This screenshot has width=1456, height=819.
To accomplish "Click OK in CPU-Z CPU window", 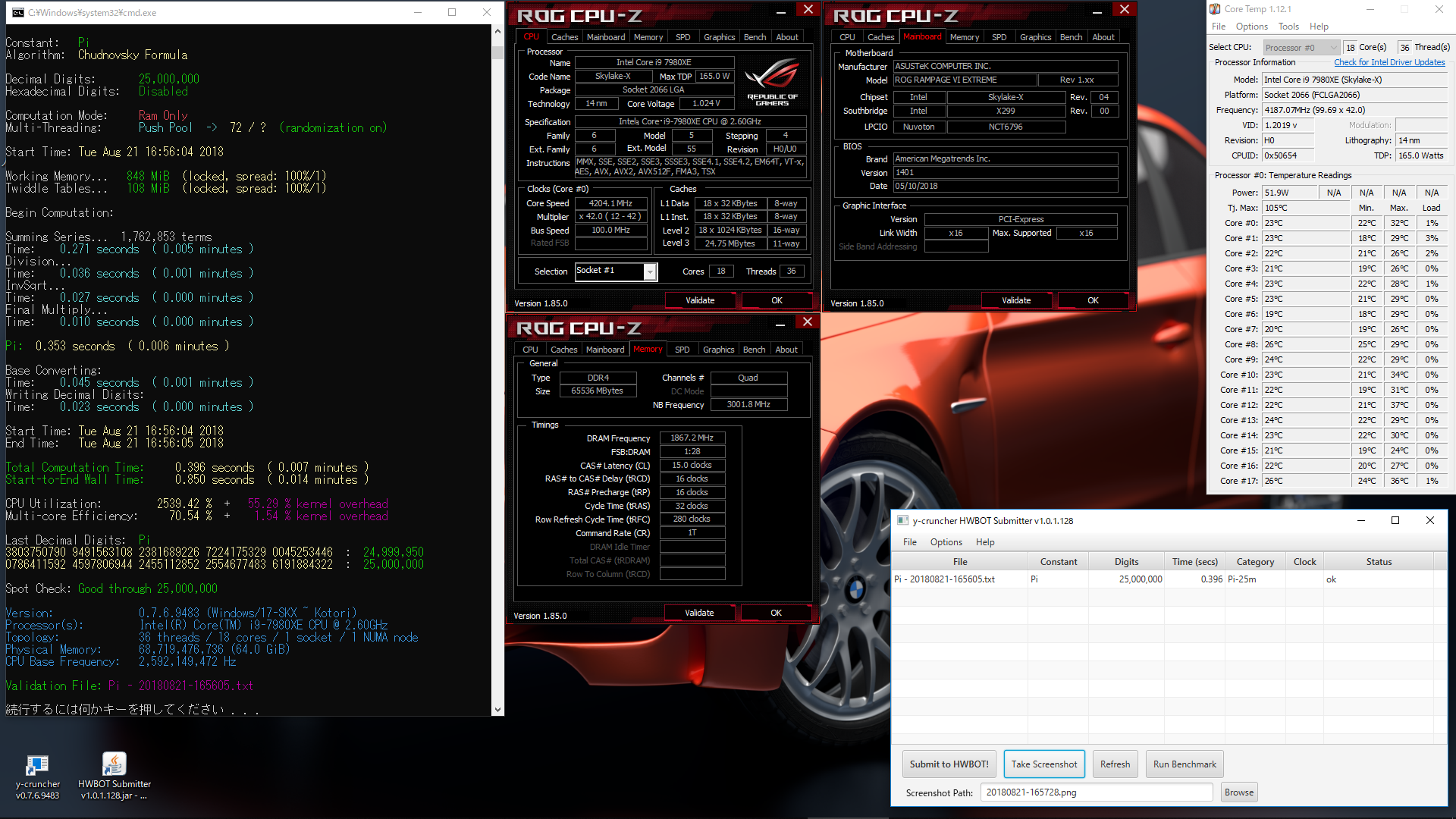I will tap(777, 300).
